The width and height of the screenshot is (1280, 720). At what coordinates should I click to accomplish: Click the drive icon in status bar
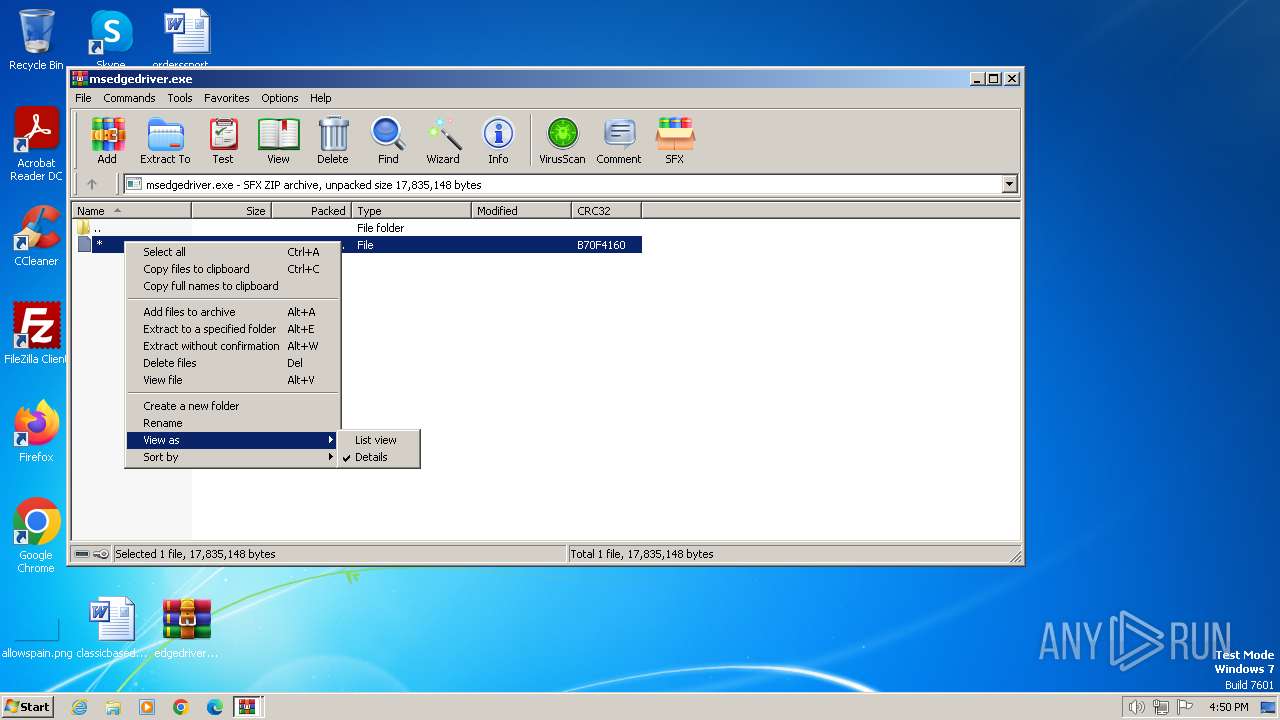pos(82,554)
